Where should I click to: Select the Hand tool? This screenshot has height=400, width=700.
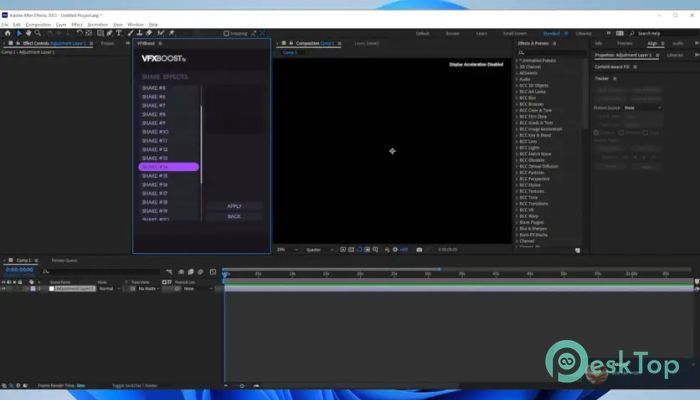(29, 33)
